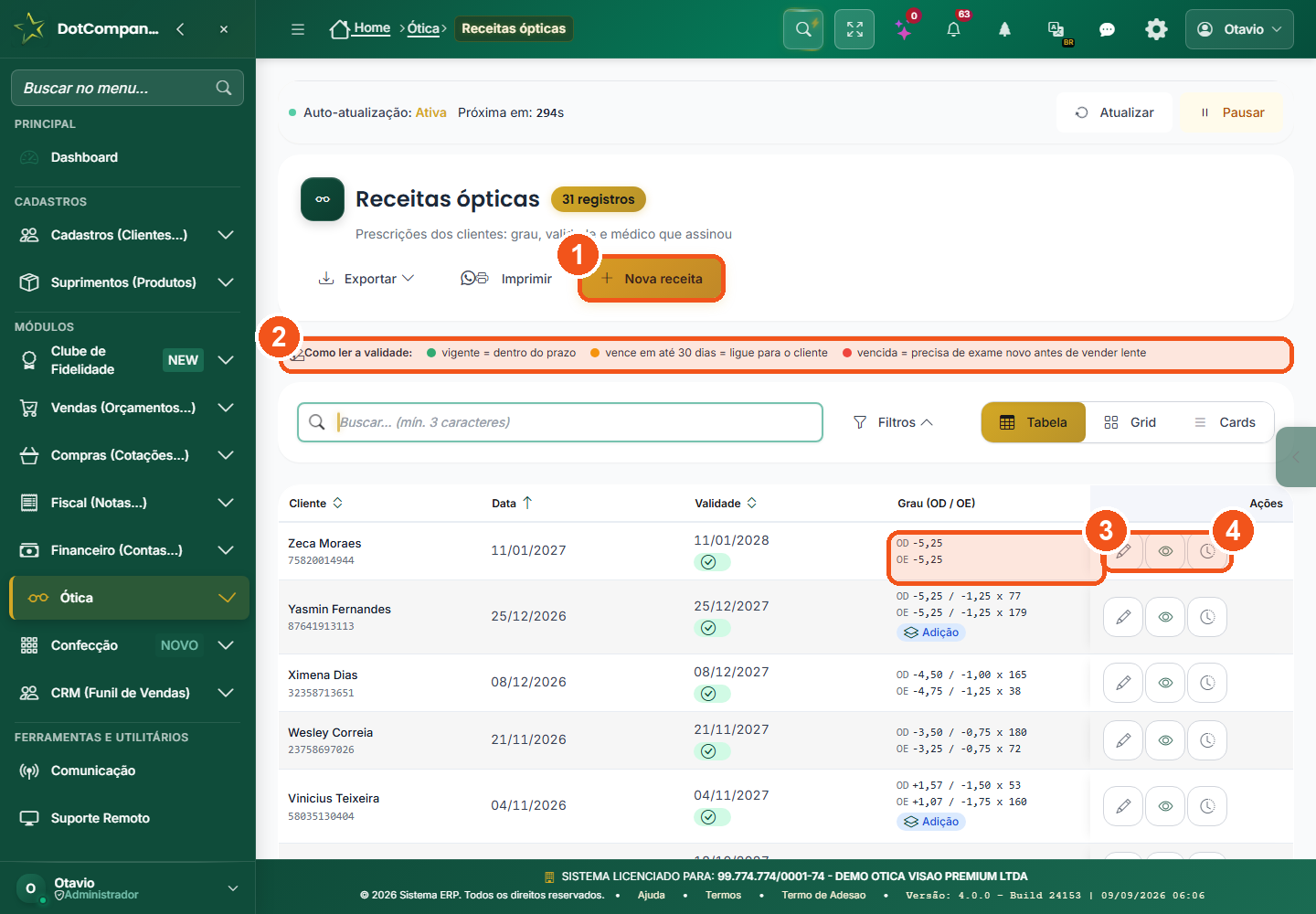Collapse sidebar using left chevron

point(180,29)
